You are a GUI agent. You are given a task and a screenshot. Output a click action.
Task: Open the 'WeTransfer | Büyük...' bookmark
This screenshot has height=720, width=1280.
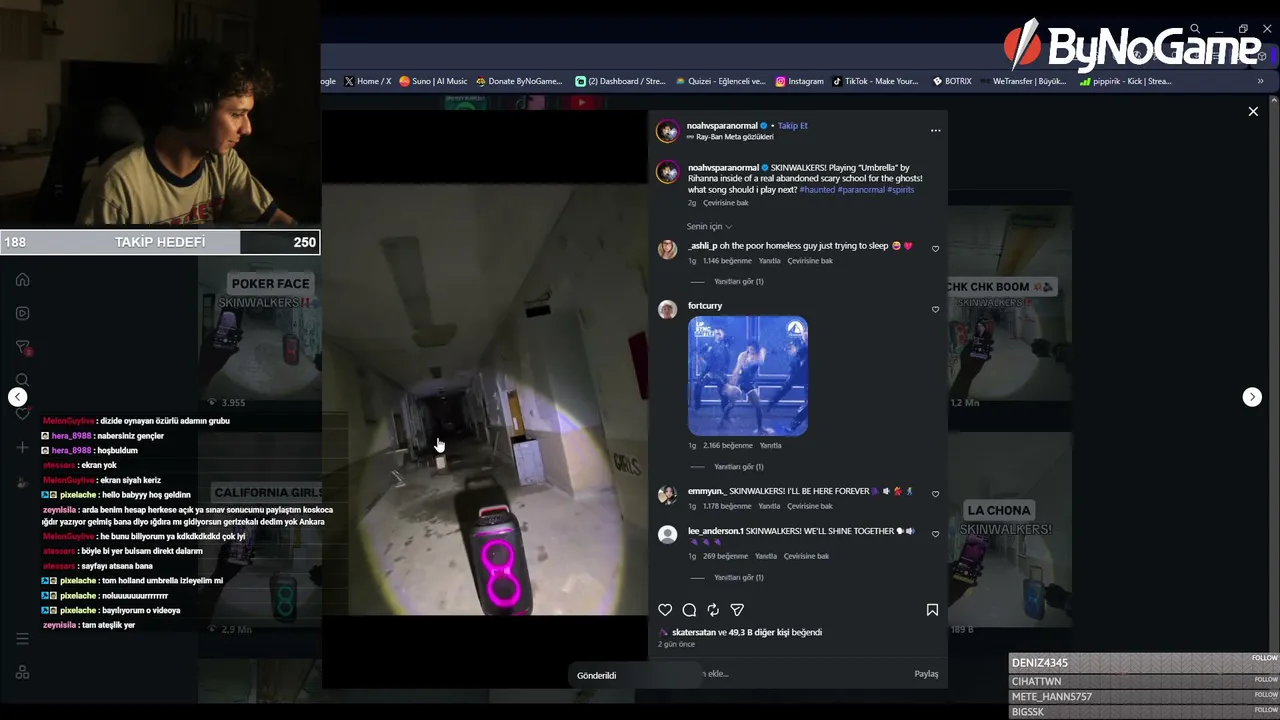pos(1023,81)
